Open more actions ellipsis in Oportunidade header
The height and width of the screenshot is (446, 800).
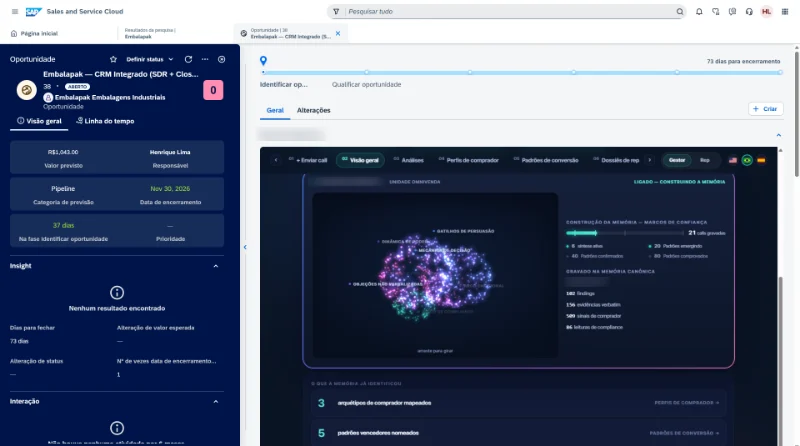pos(205,59)
